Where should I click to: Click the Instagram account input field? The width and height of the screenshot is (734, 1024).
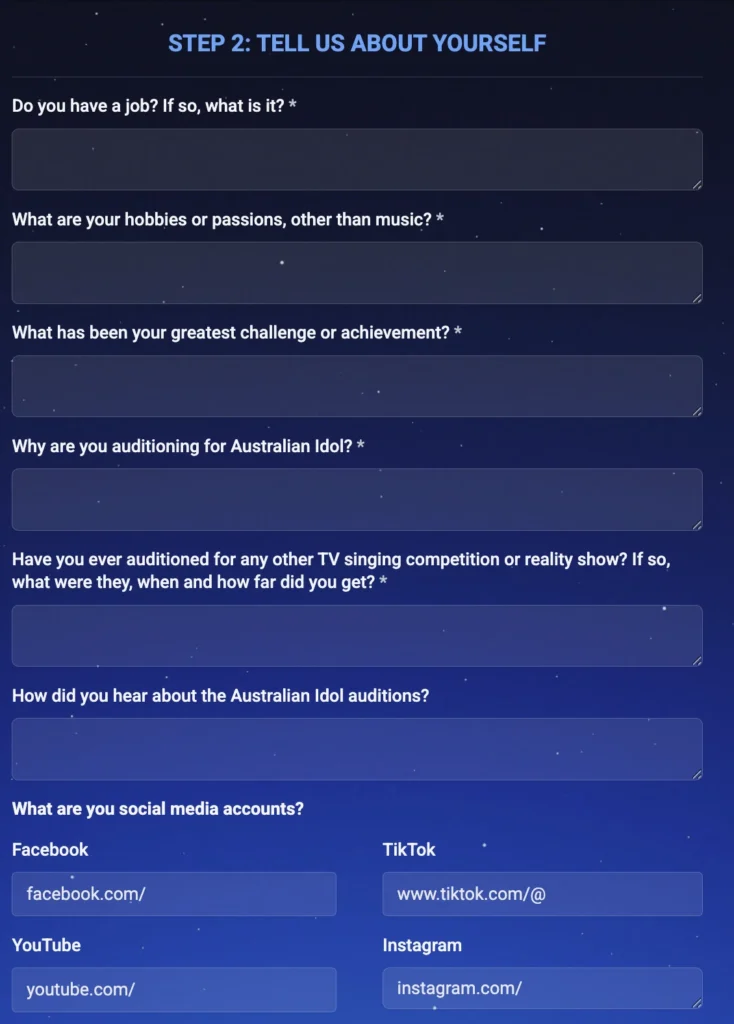pos(542,988)
